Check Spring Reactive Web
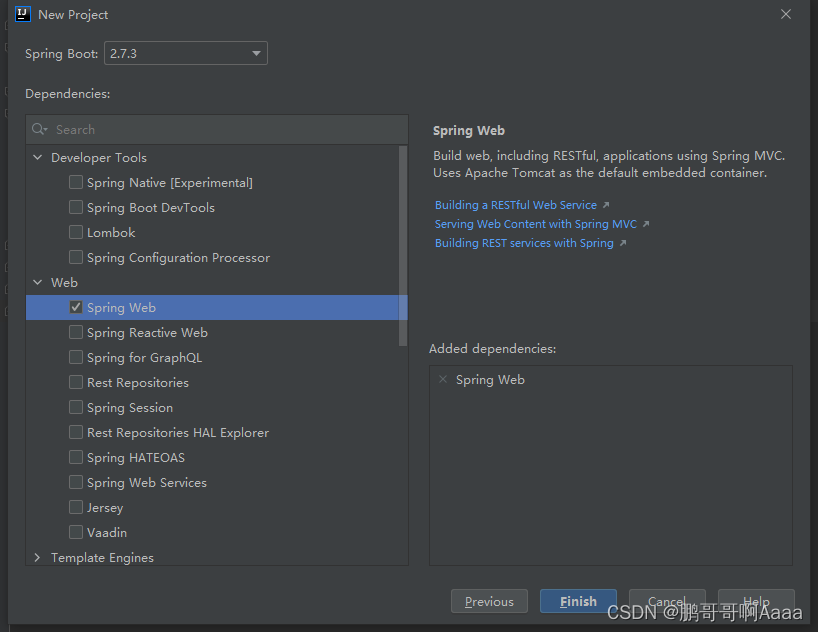The image size is (818, 632). 76,332
